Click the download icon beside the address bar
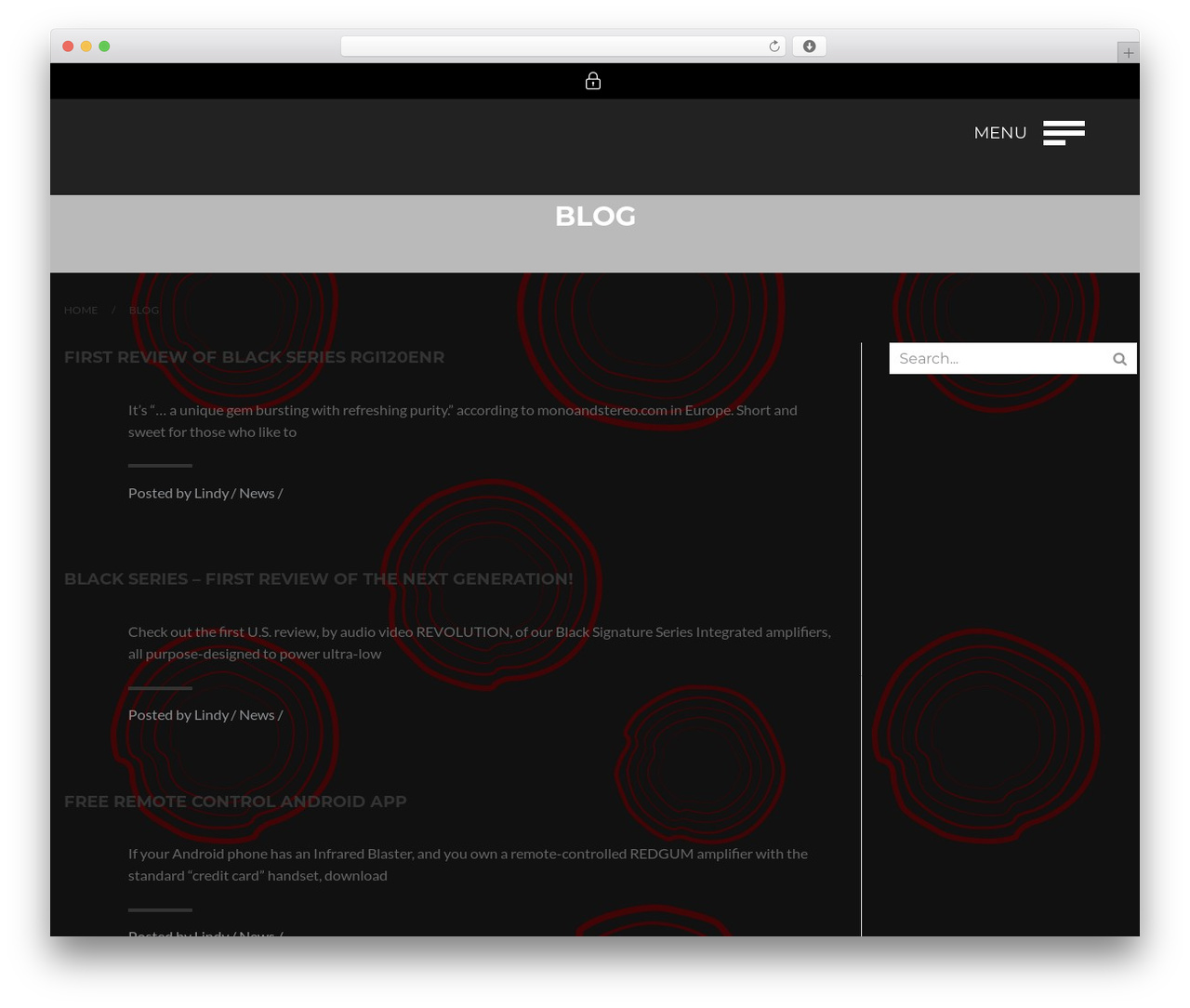 [x=809, y=46]
